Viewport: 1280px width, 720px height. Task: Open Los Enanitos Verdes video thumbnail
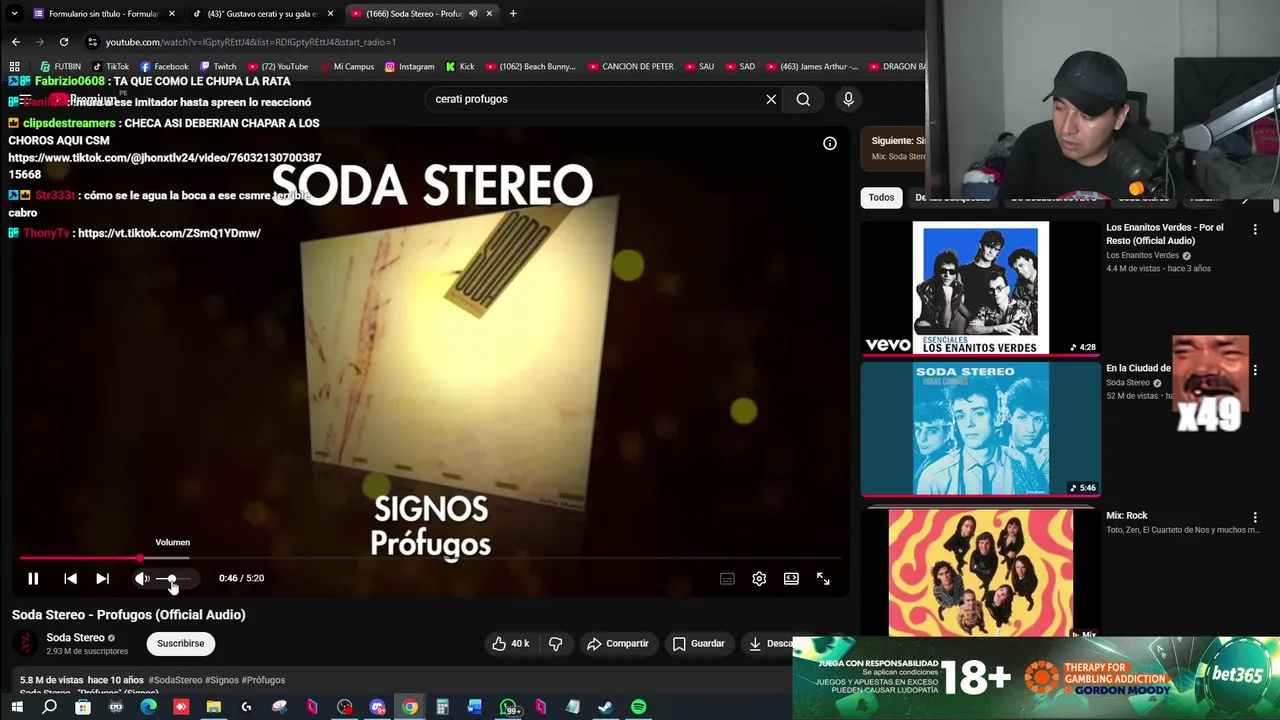[x=980, y=289]
